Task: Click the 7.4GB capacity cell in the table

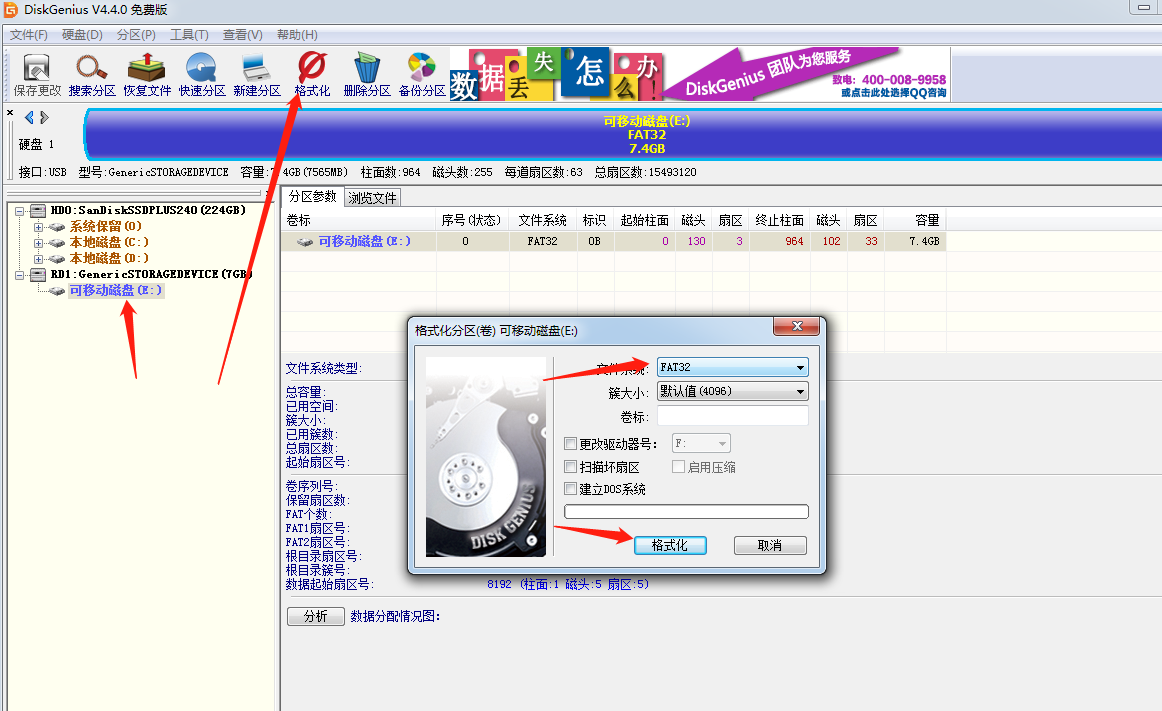Action: coord(915,242)
